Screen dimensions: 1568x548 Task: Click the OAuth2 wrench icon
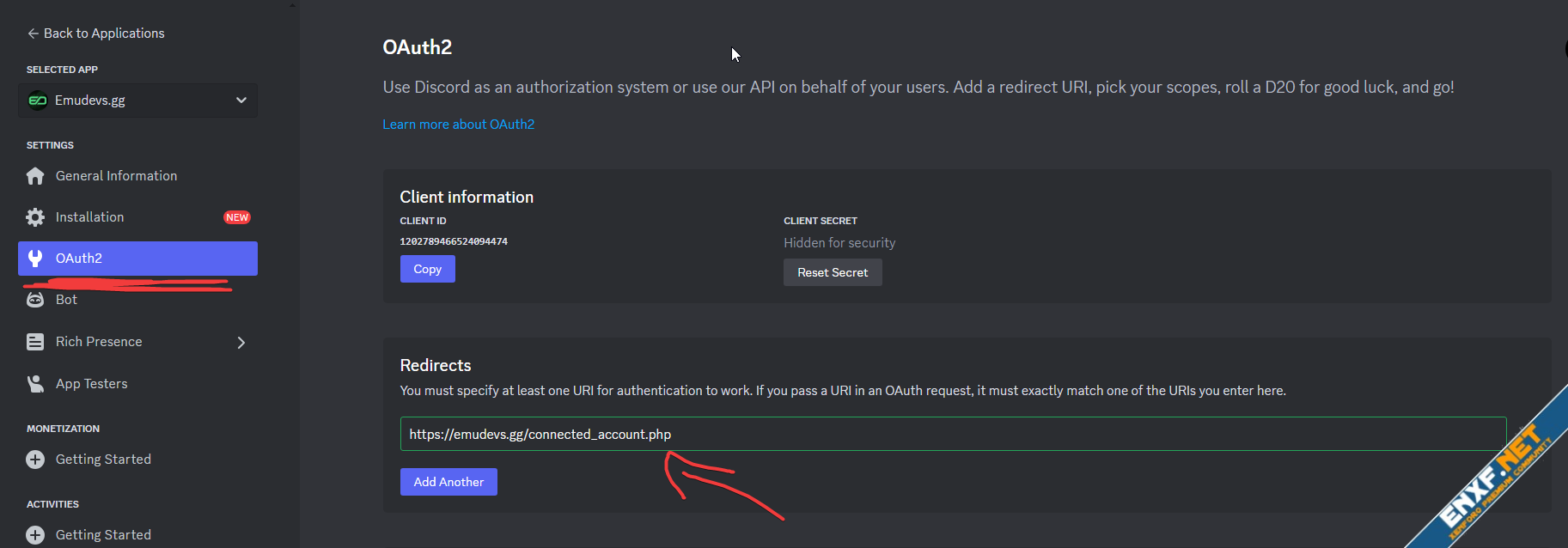pyautogui.click(x=35, y=259)
